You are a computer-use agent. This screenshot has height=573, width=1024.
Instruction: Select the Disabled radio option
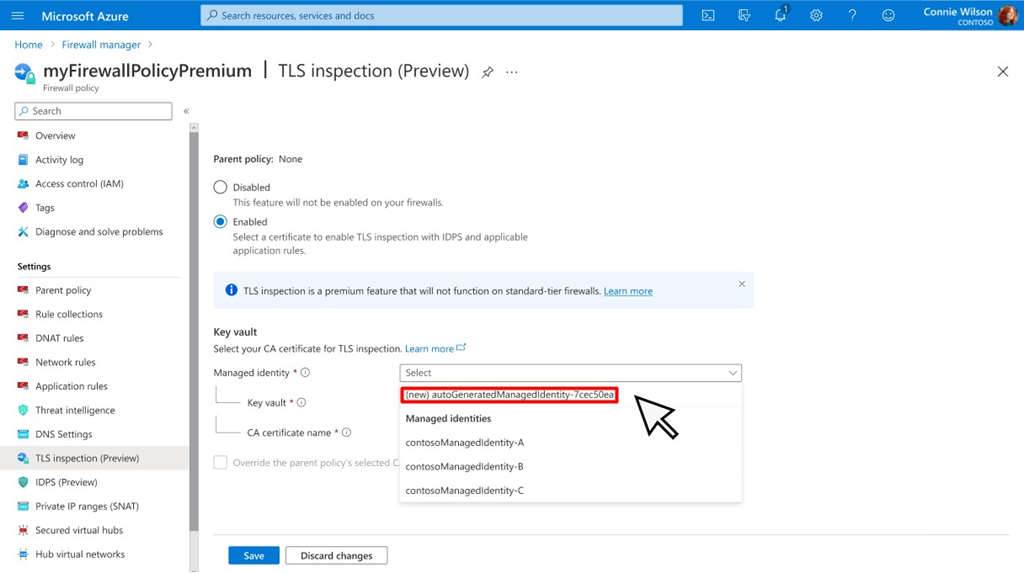pyautogui.click(x=221, y=187)
